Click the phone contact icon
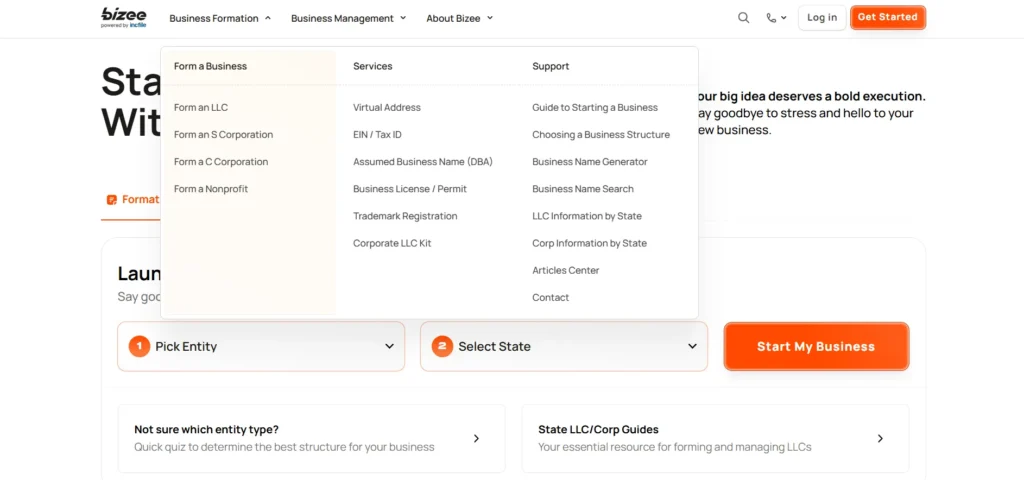 [776, 18]
